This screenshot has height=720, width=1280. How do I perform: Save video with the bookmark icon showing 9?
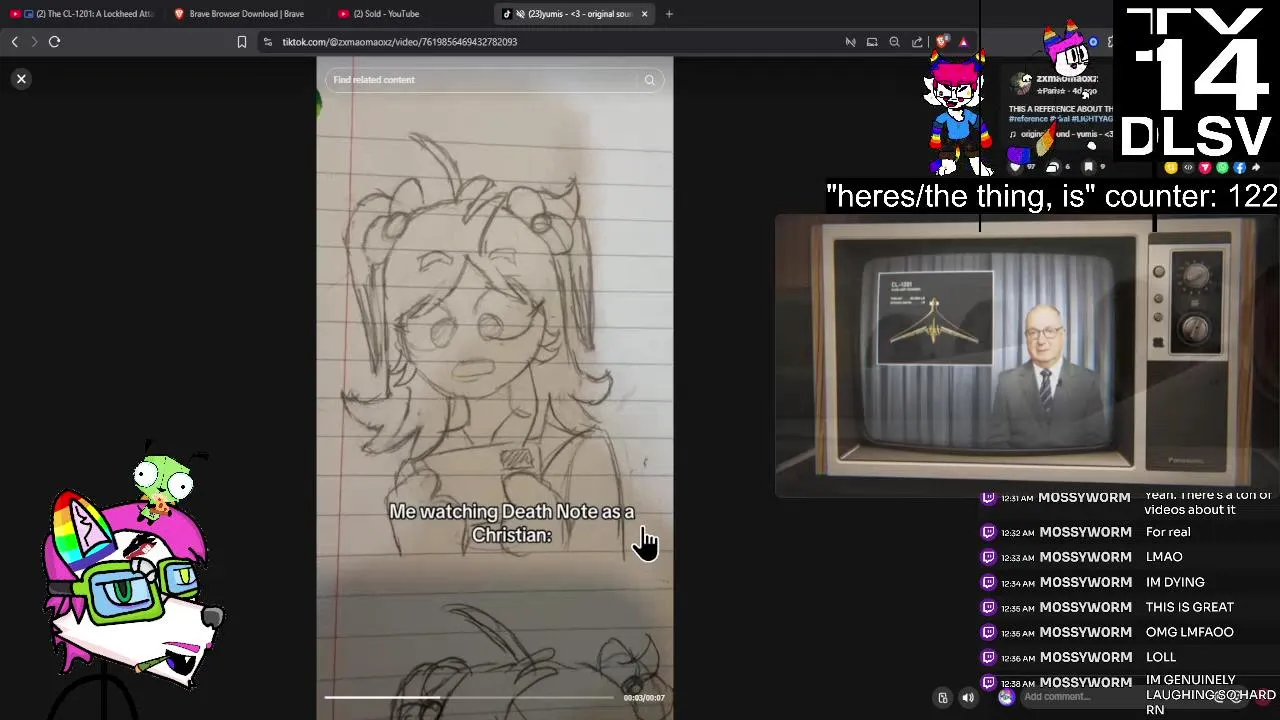1088,167
